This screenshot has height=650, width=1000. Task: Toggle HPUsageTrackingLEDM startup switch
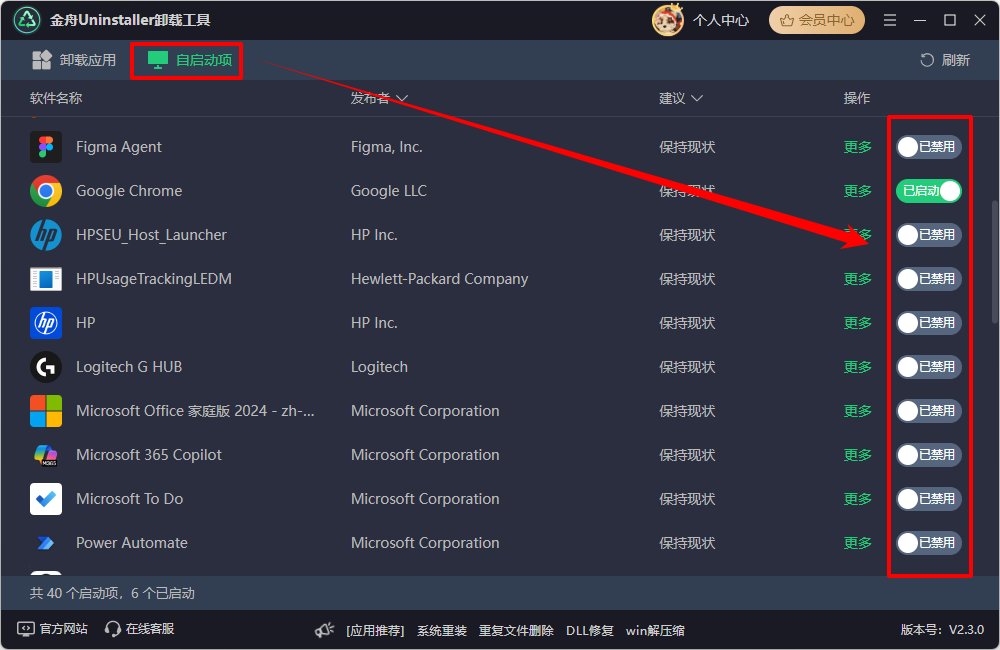929,279
